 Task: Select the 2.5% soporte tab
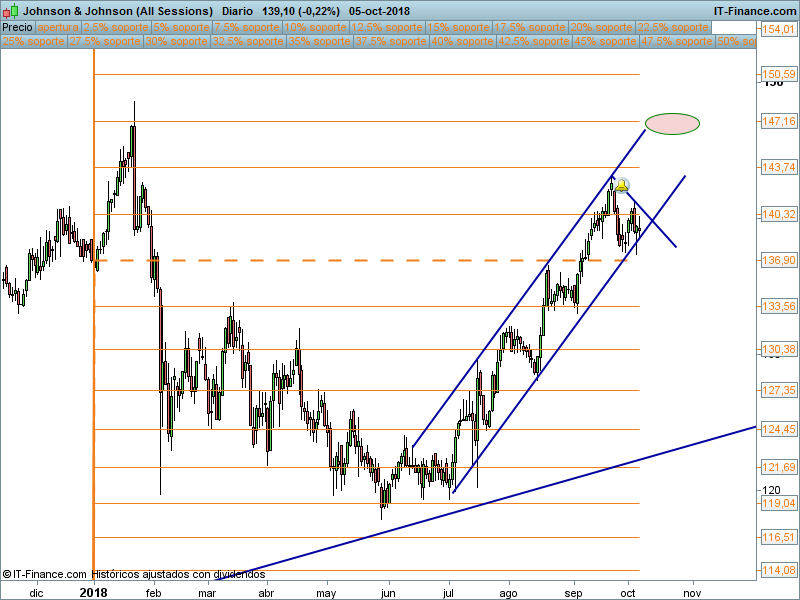point(116,28)
